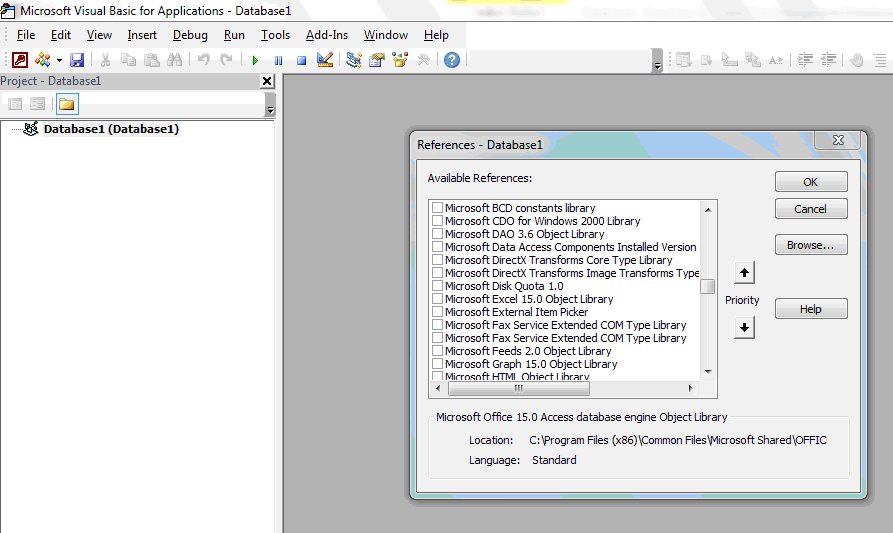This screenshot has height=533, width=893.
Task: Click the Indent edit toolbar icon
Action: pyautogui.click(x=805, y=59)
